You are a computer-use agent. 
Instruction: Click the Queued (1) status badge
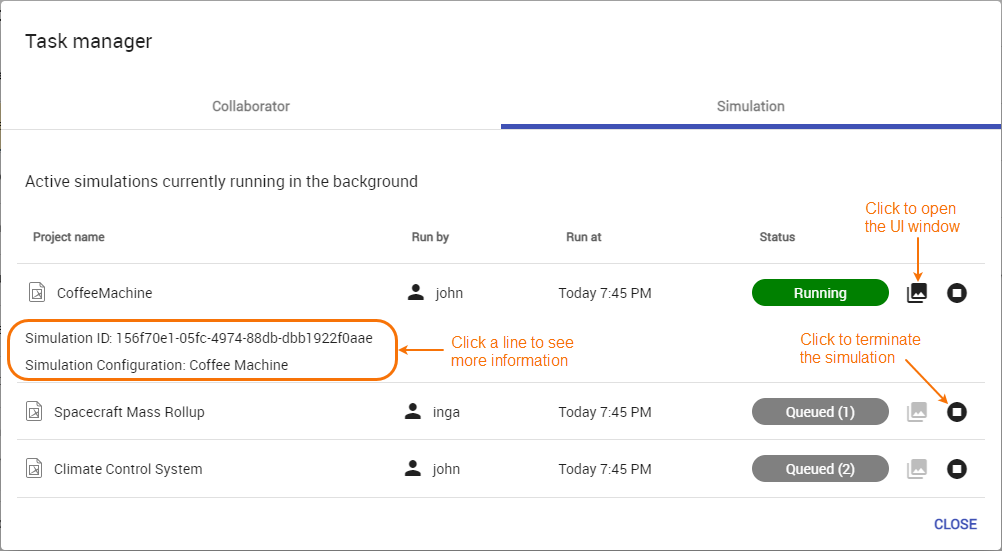point(820,411)
